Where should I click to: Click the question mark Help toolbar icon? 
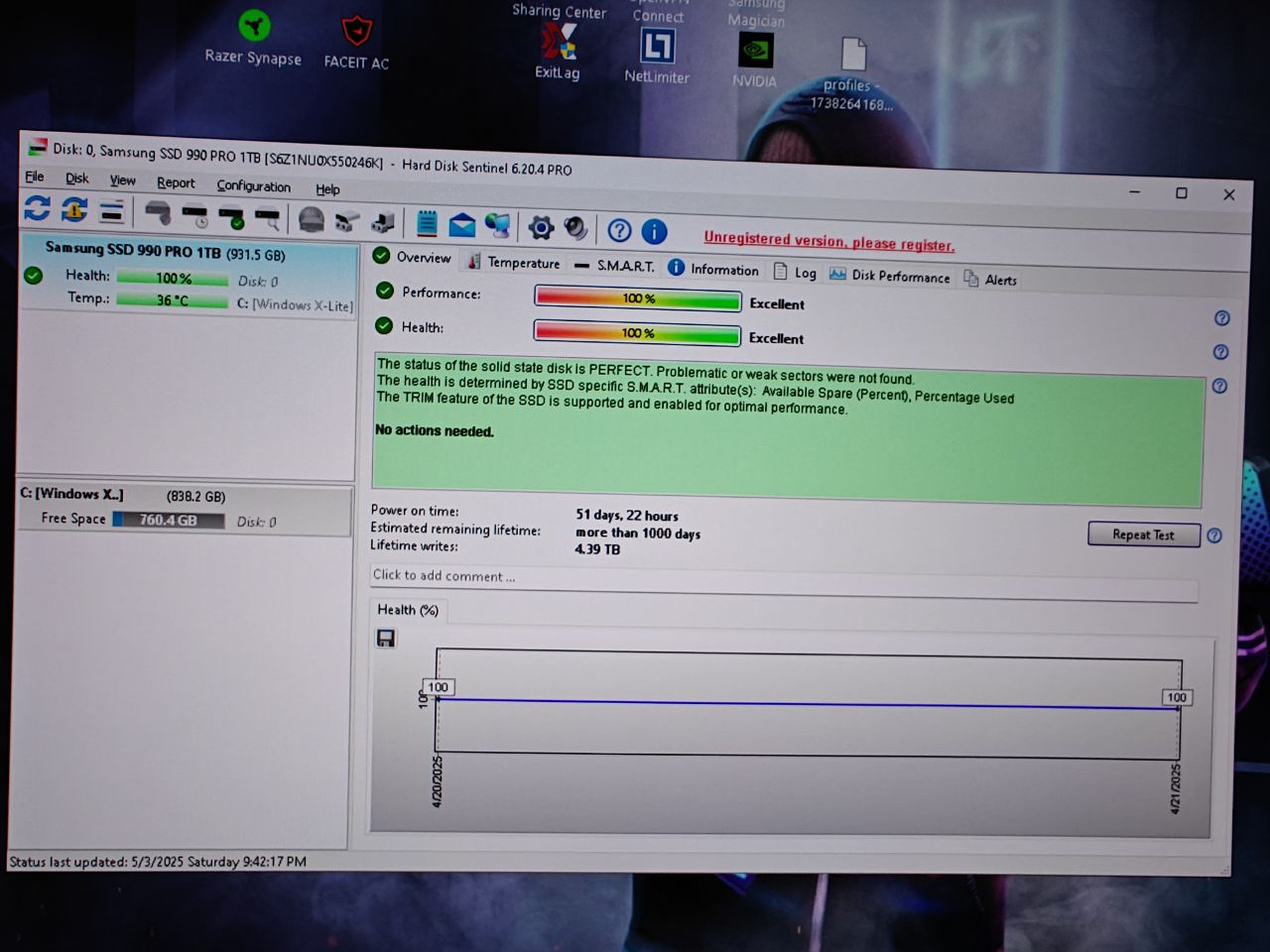(x=619, y=231)
